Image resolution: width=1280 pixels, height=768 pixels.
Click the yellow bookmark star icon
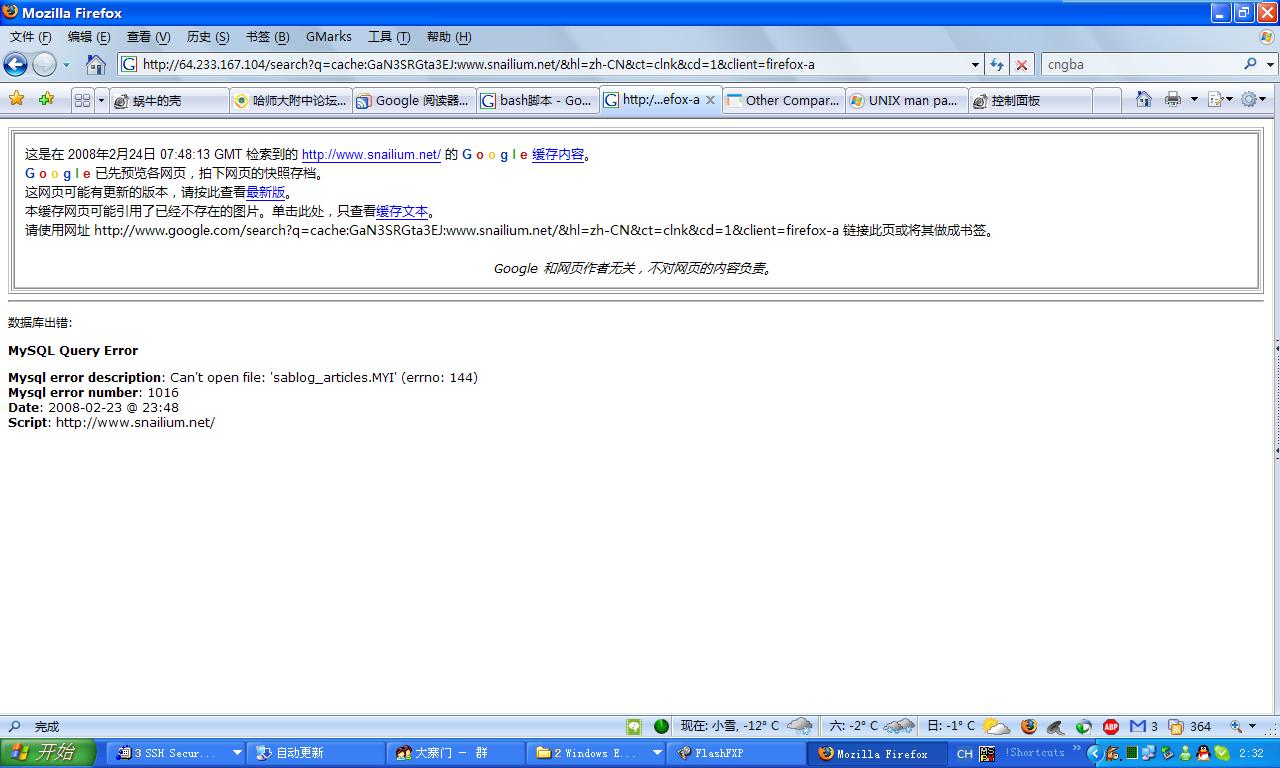[16, 99]
